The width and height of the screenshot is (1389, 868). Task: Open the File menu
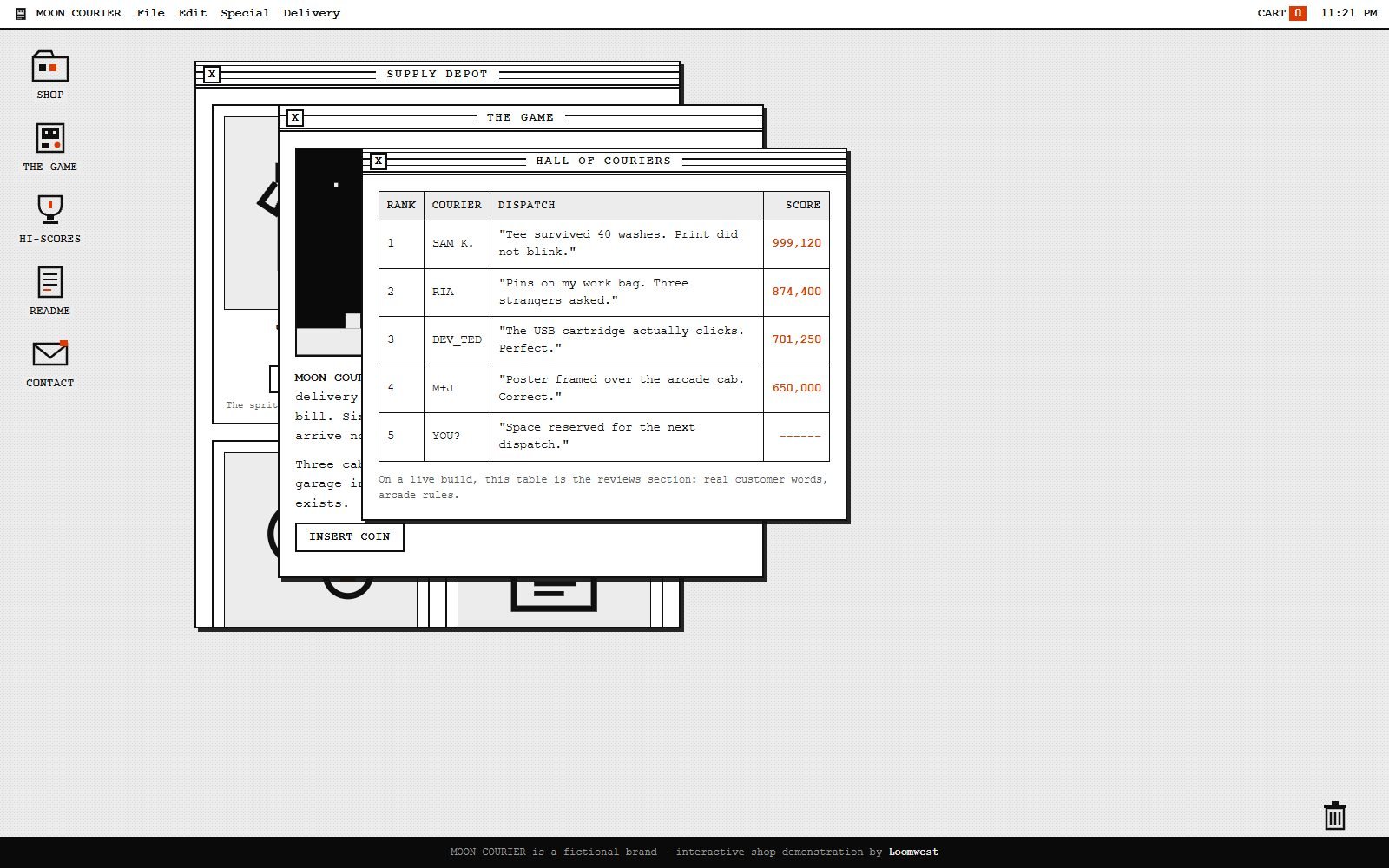tap(150, 13)
